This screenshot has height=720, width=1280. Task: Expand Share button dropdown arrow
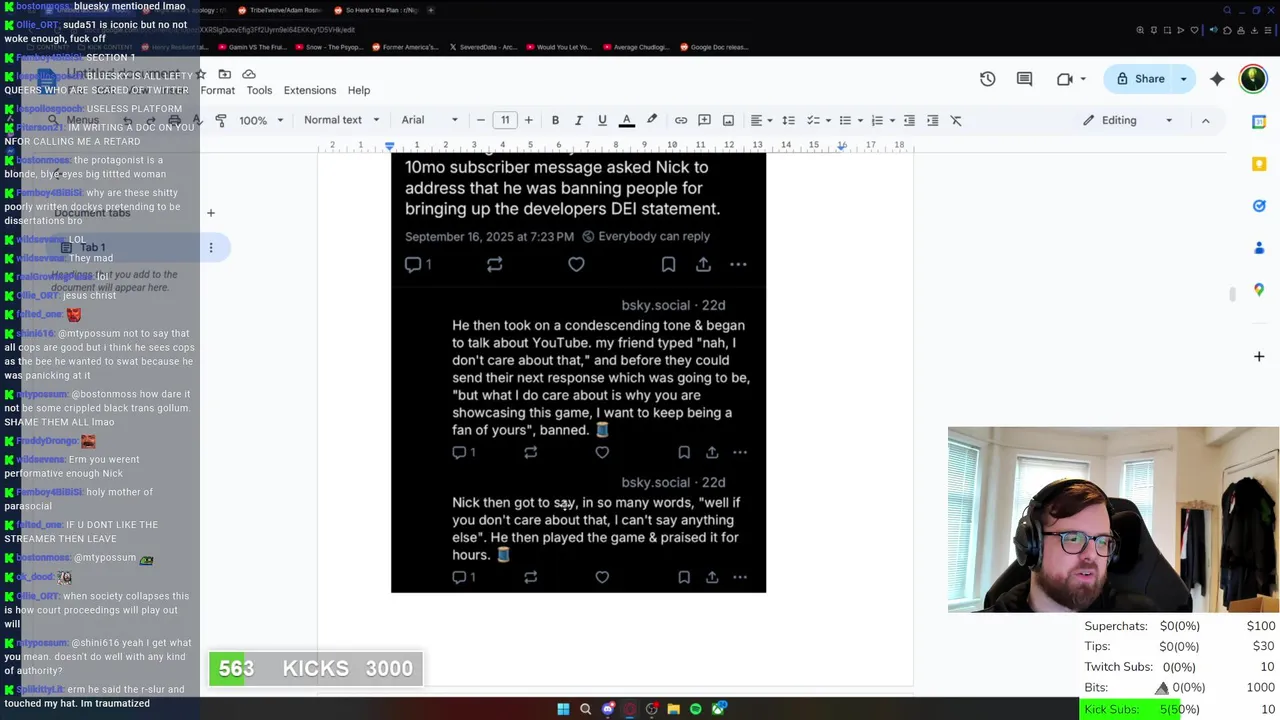[x=1184, y=79]
